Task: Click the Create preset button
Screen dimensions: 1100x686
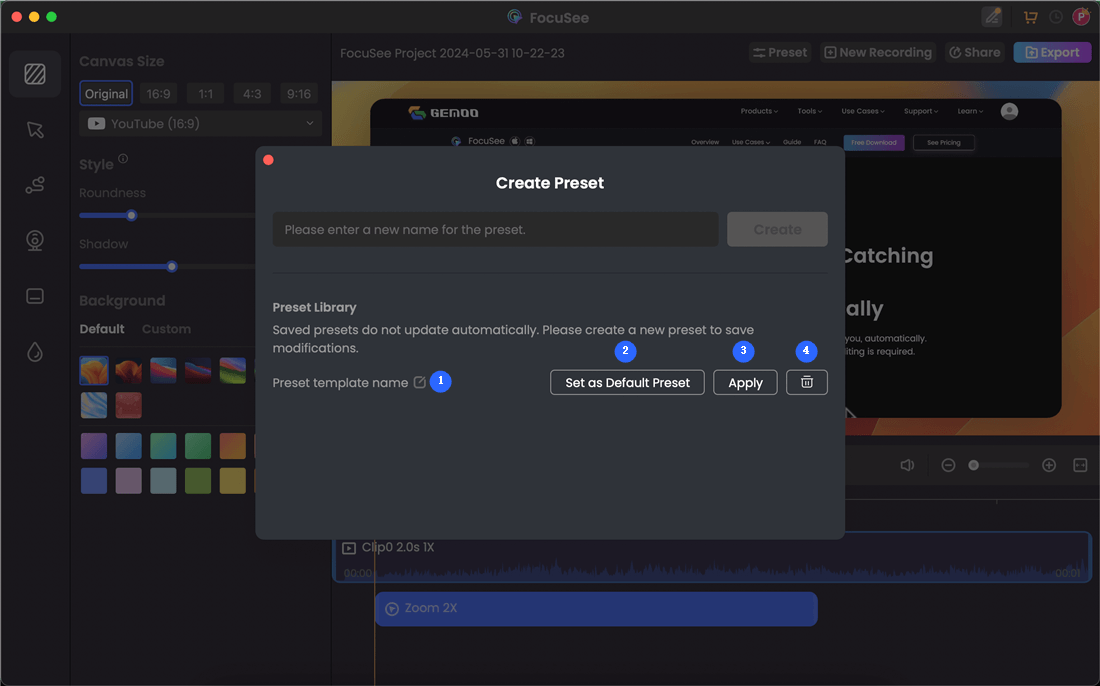Action: pyautogui.click(x=777, y=229)
